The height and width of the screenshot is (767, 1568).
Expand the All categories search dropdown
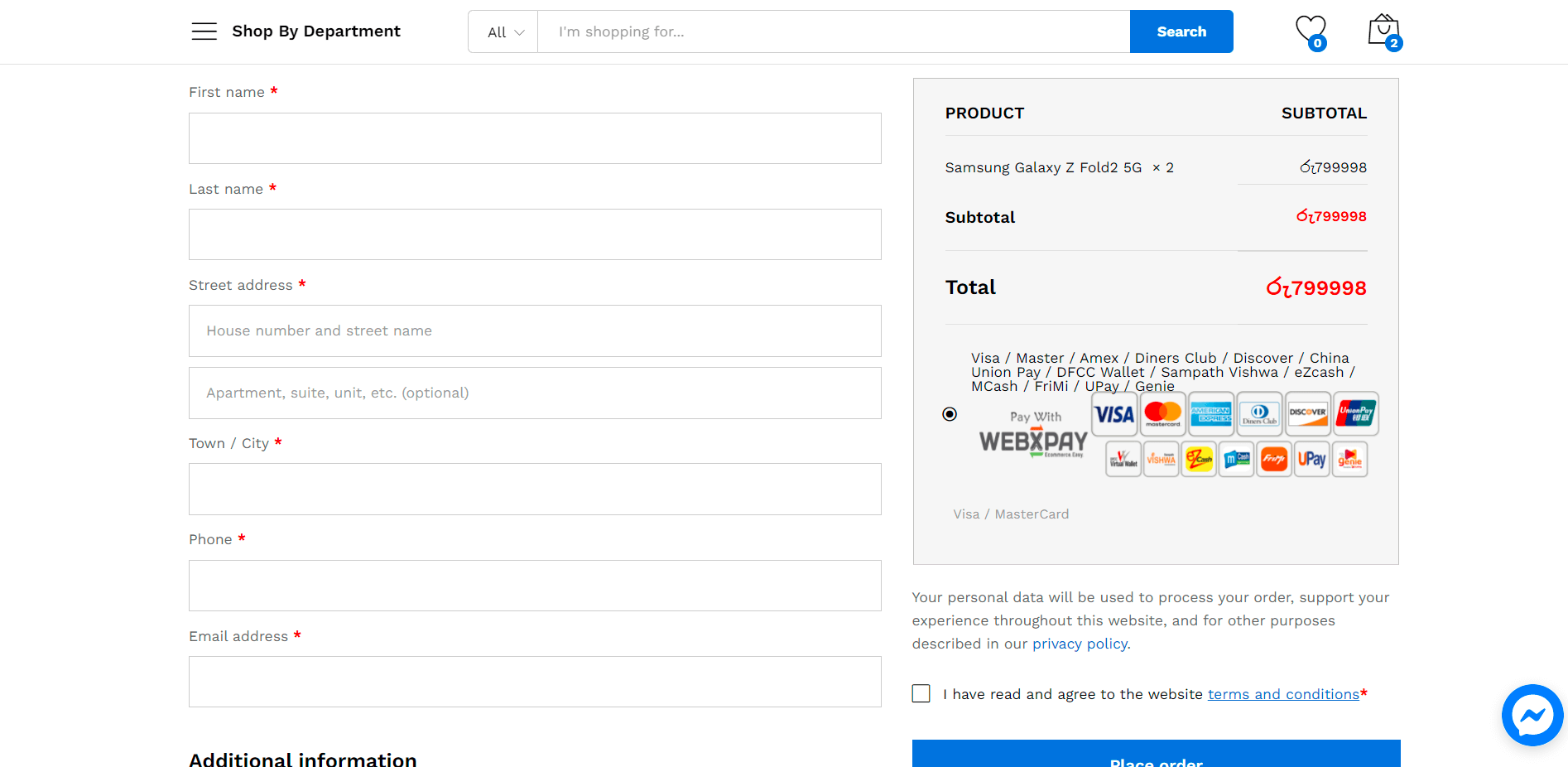[503, 32]
